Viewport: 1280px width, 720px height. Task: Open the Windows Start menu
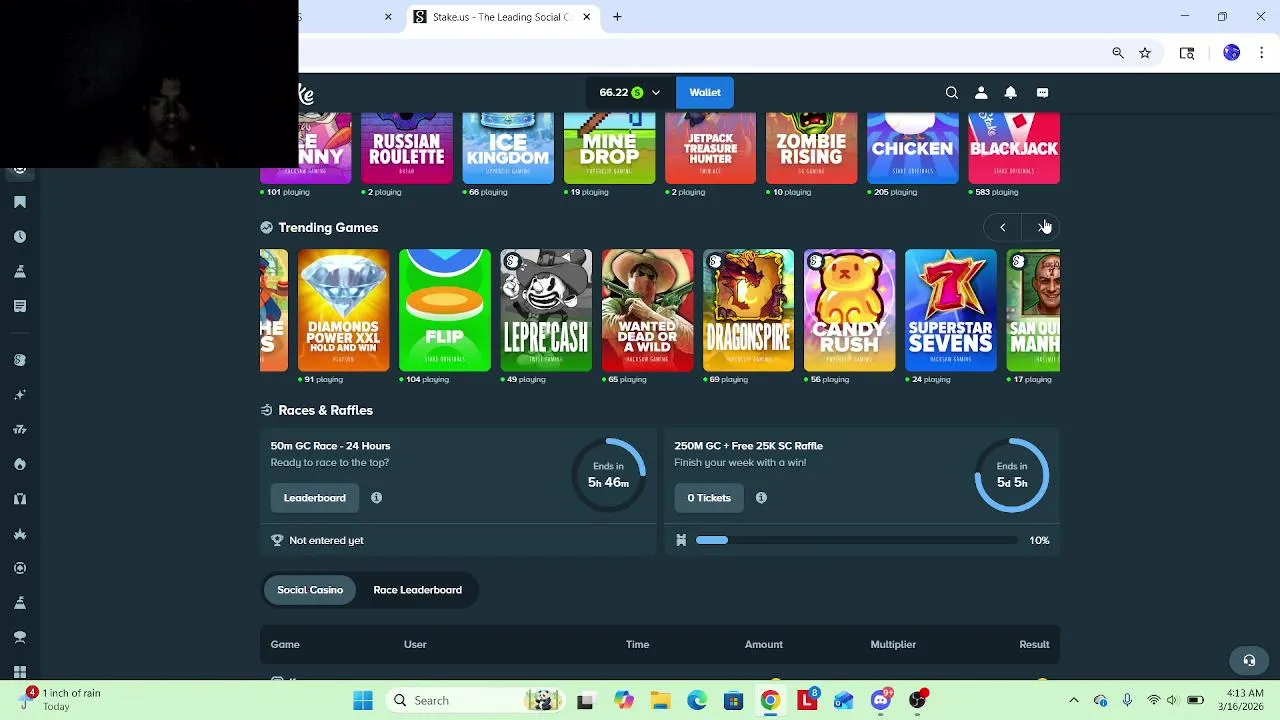pyautogui.click(x=363, y=700)
